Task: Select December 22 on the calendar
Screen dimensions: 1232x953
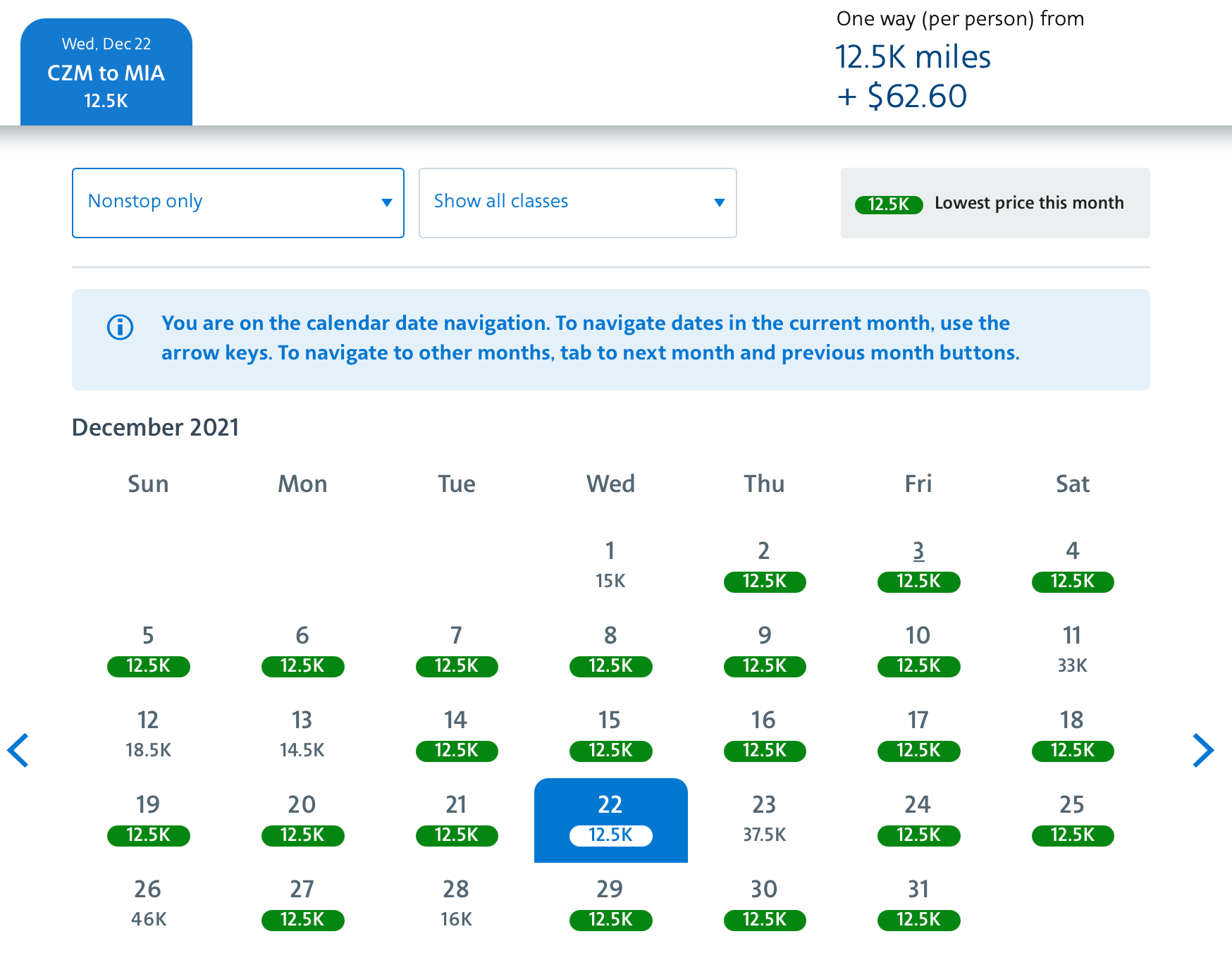Action: click(610, 820)
